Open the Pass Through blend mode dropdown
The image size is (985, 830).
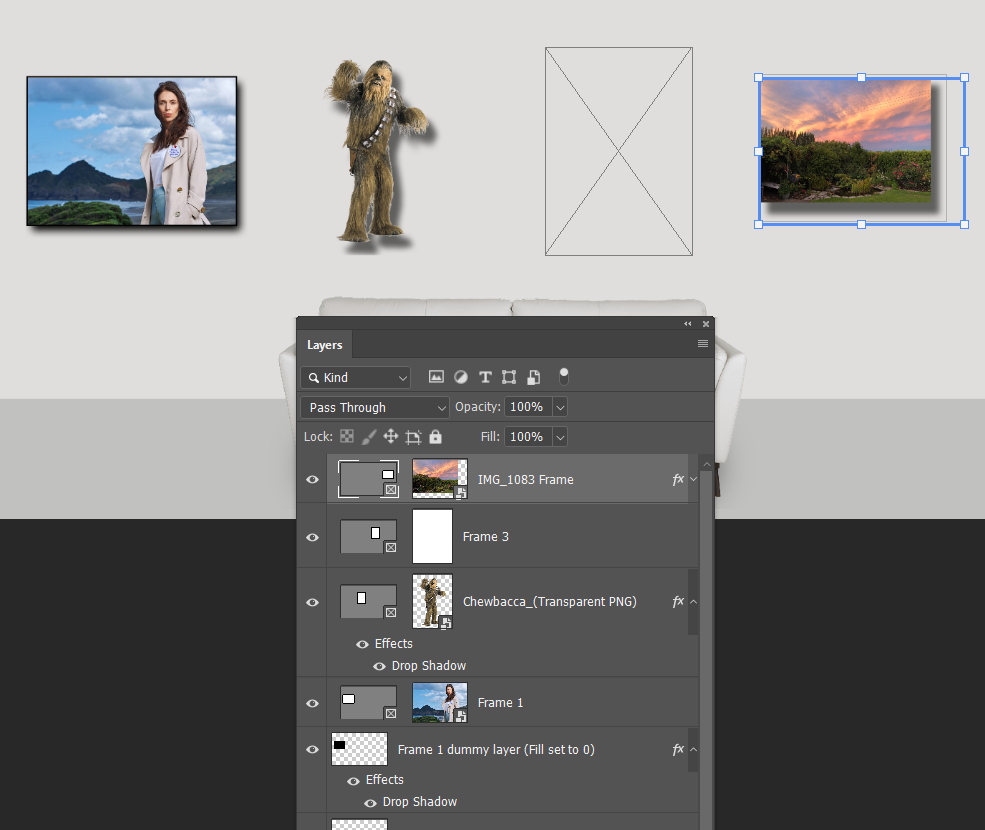375,407
